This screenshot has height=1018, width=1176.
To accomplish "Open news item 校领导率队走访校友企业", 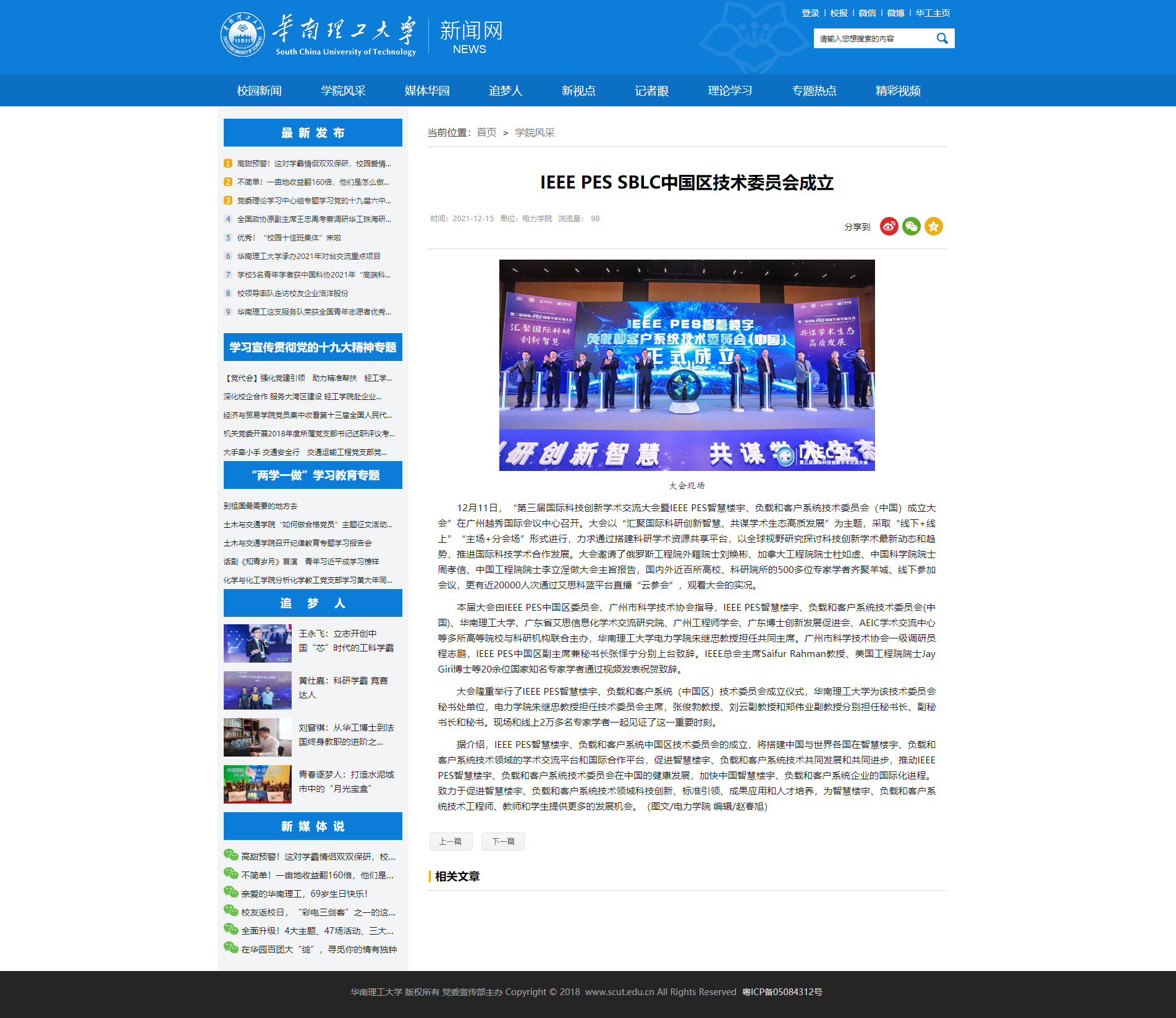I will pyautogui.click(x=293, y=294).
